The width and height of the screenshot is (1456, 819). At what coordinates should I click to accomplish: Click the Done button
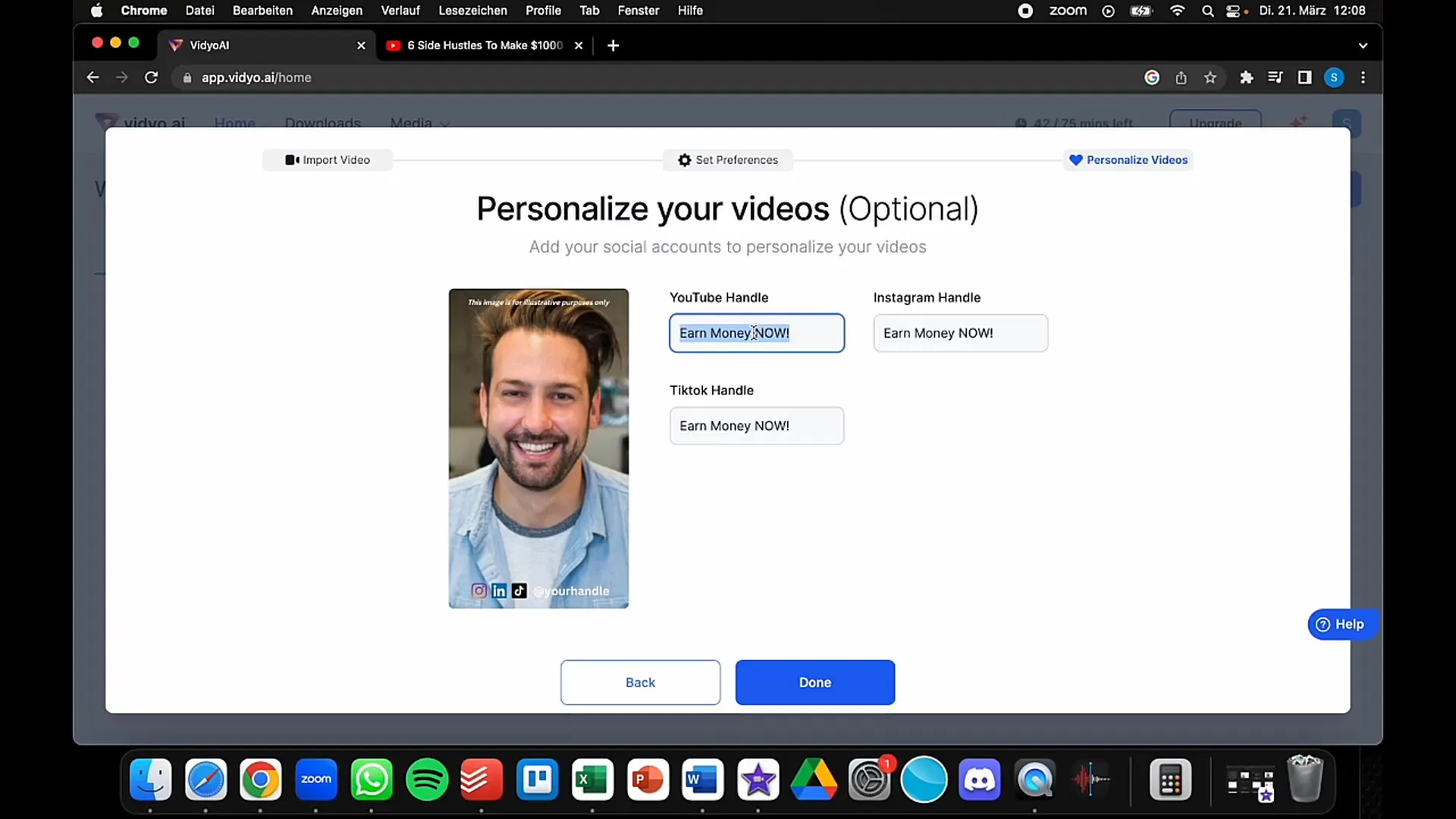[x=815, y=682]
